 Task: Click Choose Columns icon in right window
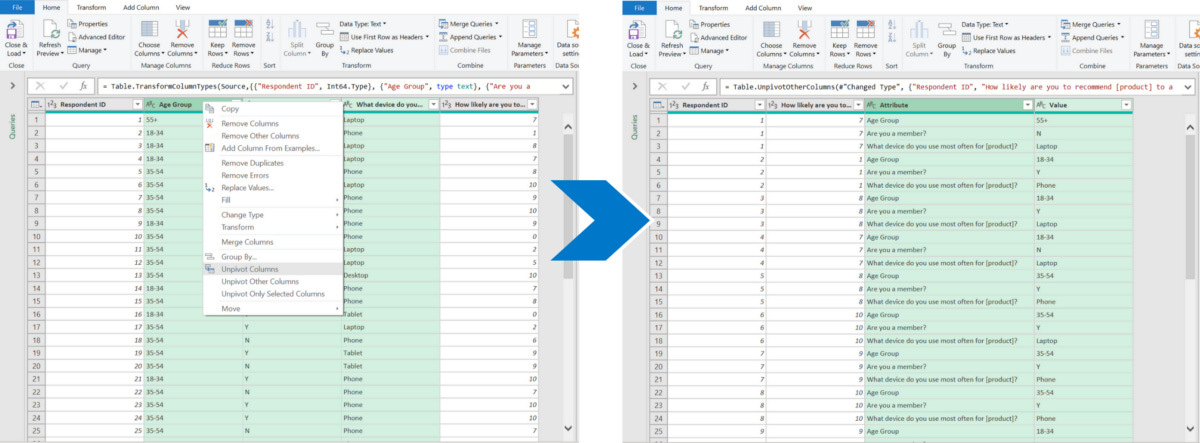pyautogui.click(x=771, y=29)
